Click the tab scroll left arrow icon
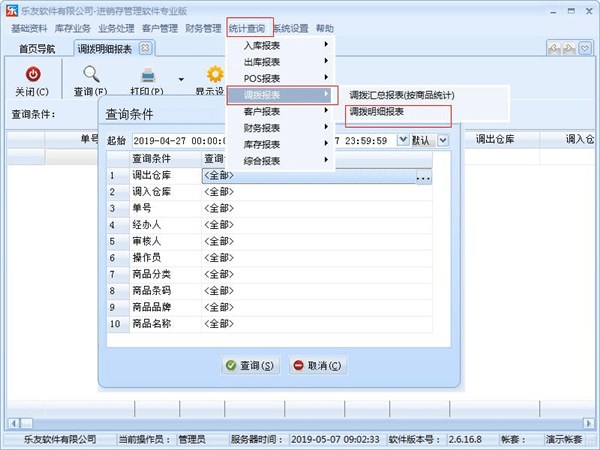 point(554,48)
